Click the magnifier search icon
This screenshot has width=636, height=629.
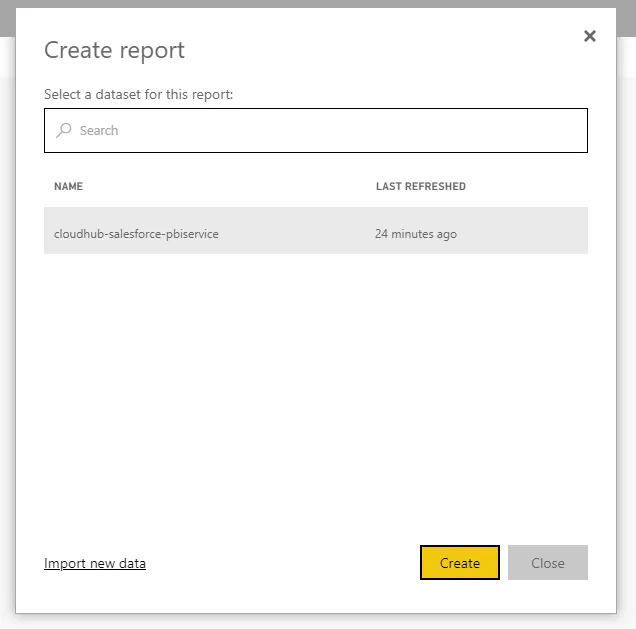click(x=64, y=130)
